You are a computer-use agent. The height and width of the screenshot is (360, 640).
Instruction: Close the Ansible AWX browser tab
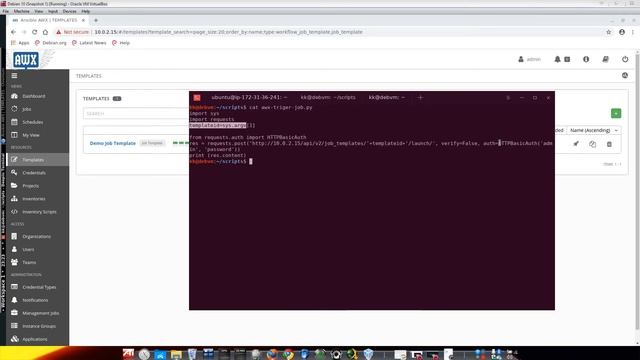pos(83,20)
